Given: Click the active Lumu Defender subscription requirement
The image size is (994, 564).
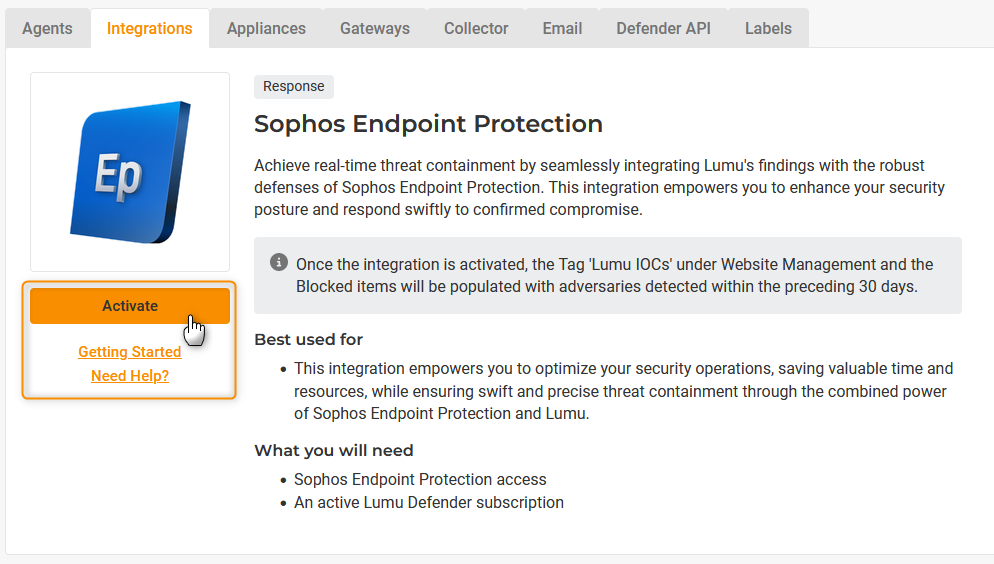Looking at the screenshot, I should [429, 502].
